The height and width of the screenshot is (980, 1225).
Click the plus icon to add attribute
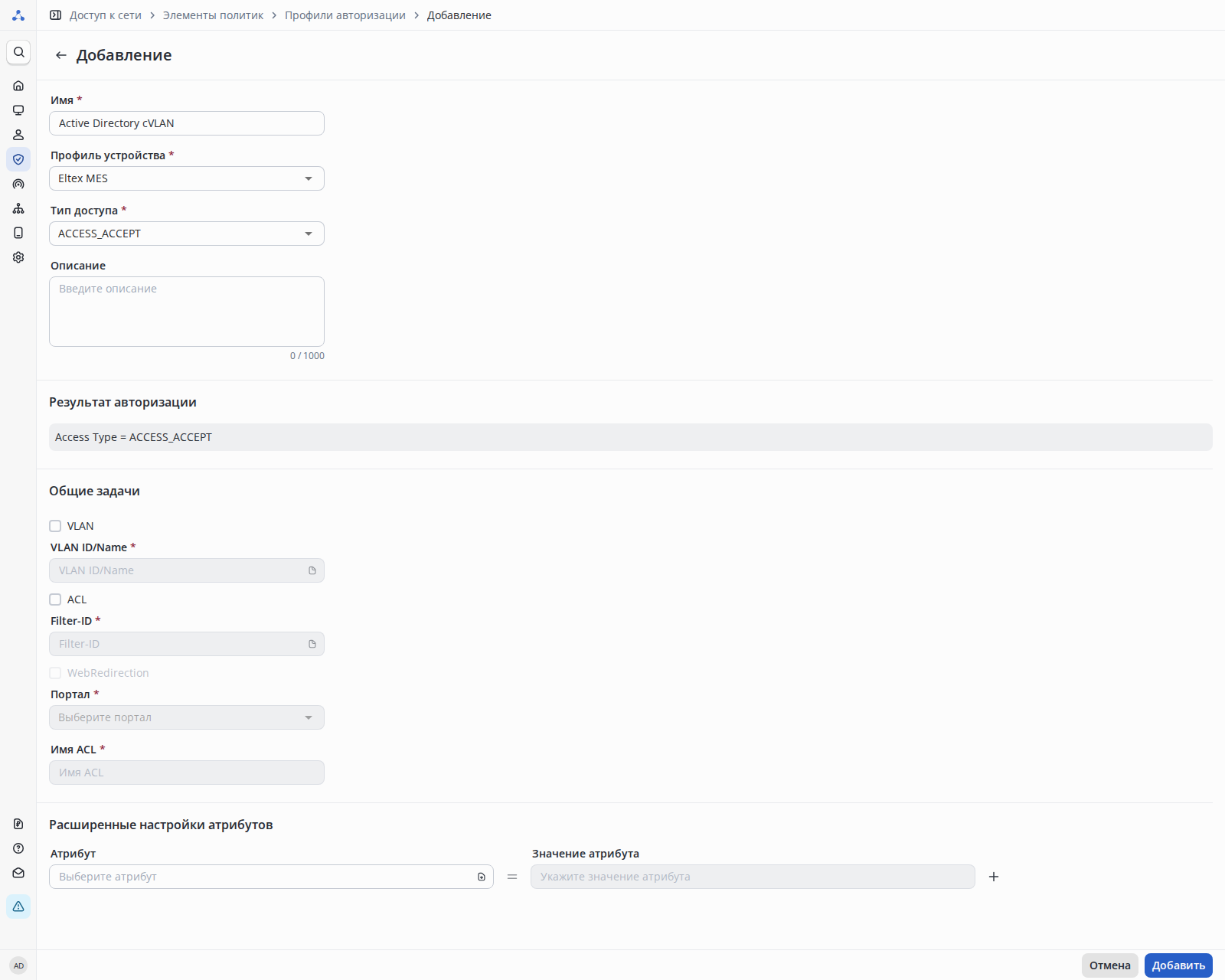[x=994, y=877]
